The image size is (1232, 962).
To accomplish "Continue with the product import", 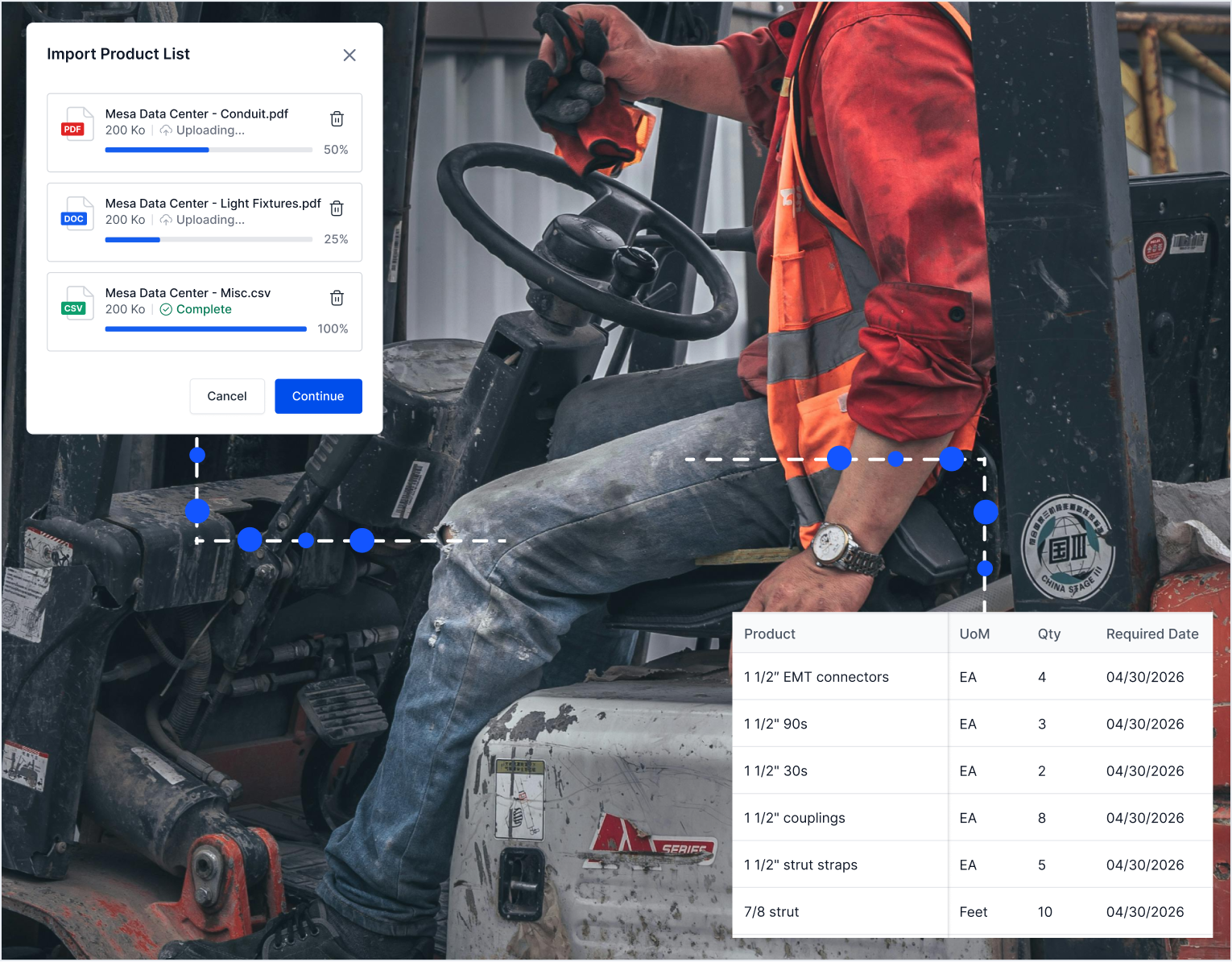I will [318, 396].
